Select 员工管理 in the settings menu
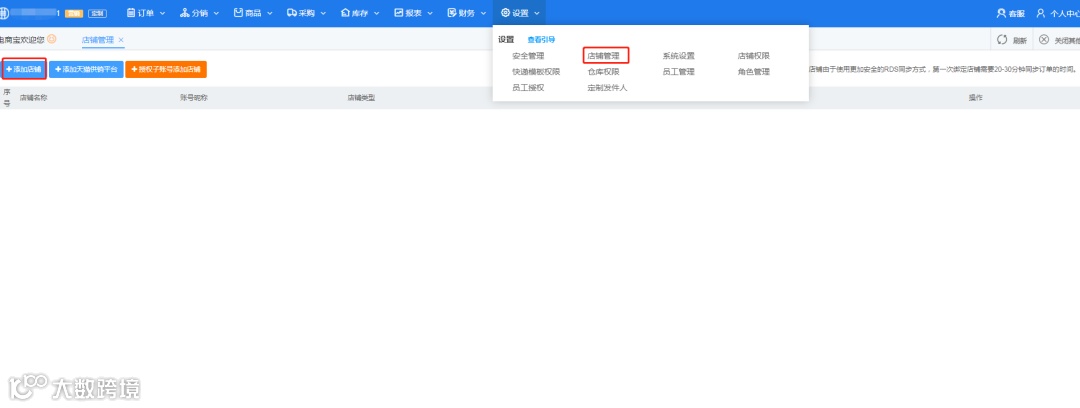 678,72
